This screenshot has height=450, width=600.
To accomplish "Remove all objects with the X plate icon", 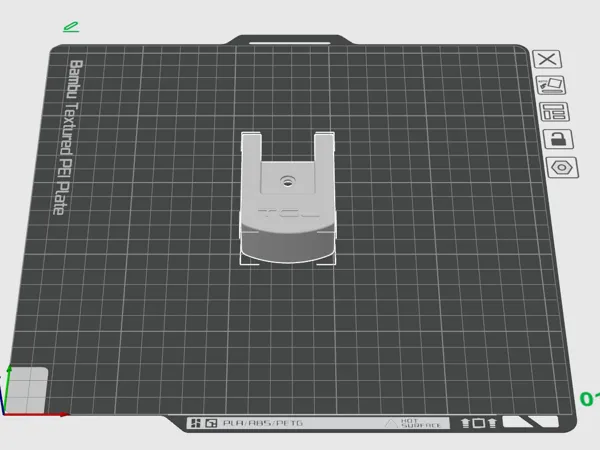I will point(547,59).
